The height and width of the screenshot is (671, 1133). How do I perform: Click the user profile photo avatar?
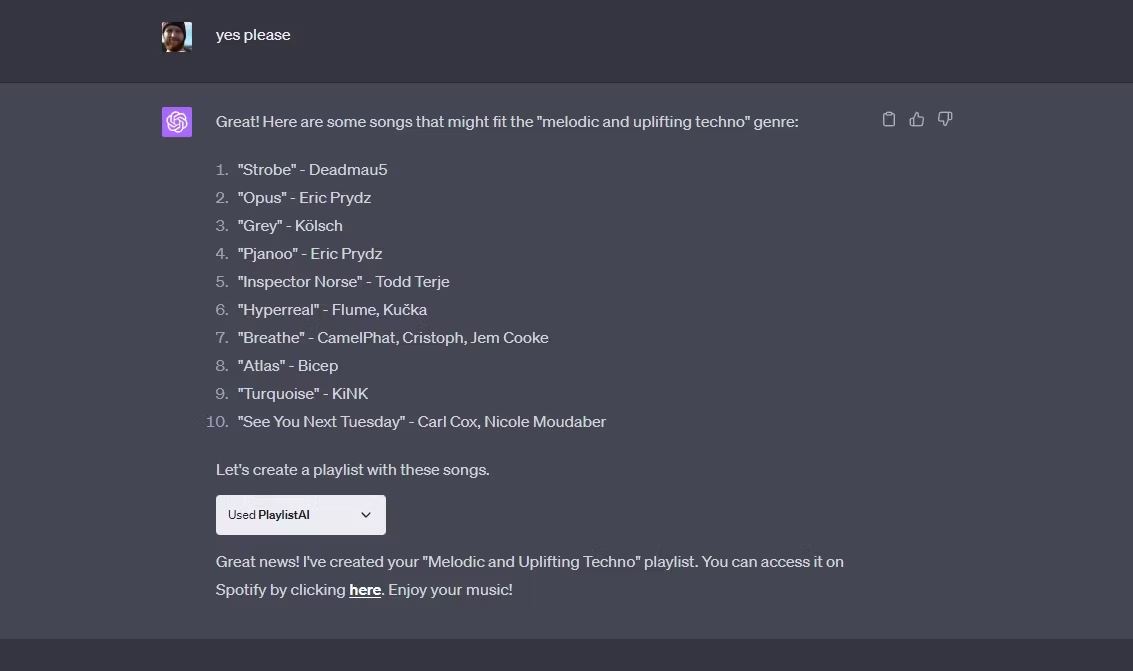(x=177, y=37)
